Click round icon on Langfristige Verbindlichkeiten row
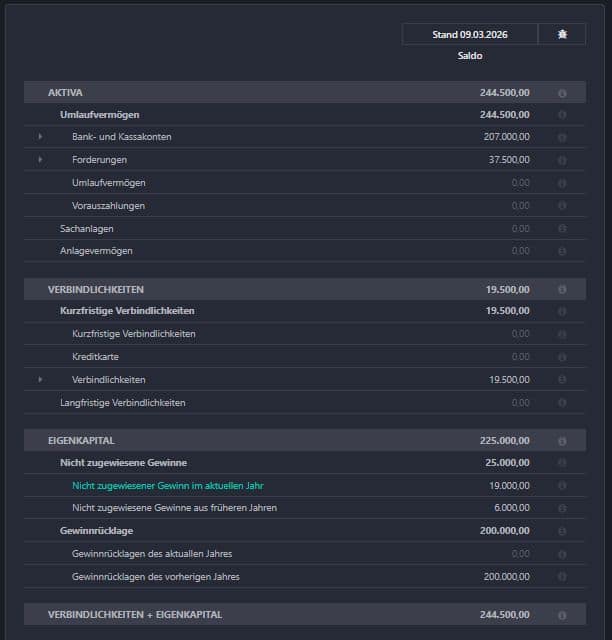 coord(562,403)
